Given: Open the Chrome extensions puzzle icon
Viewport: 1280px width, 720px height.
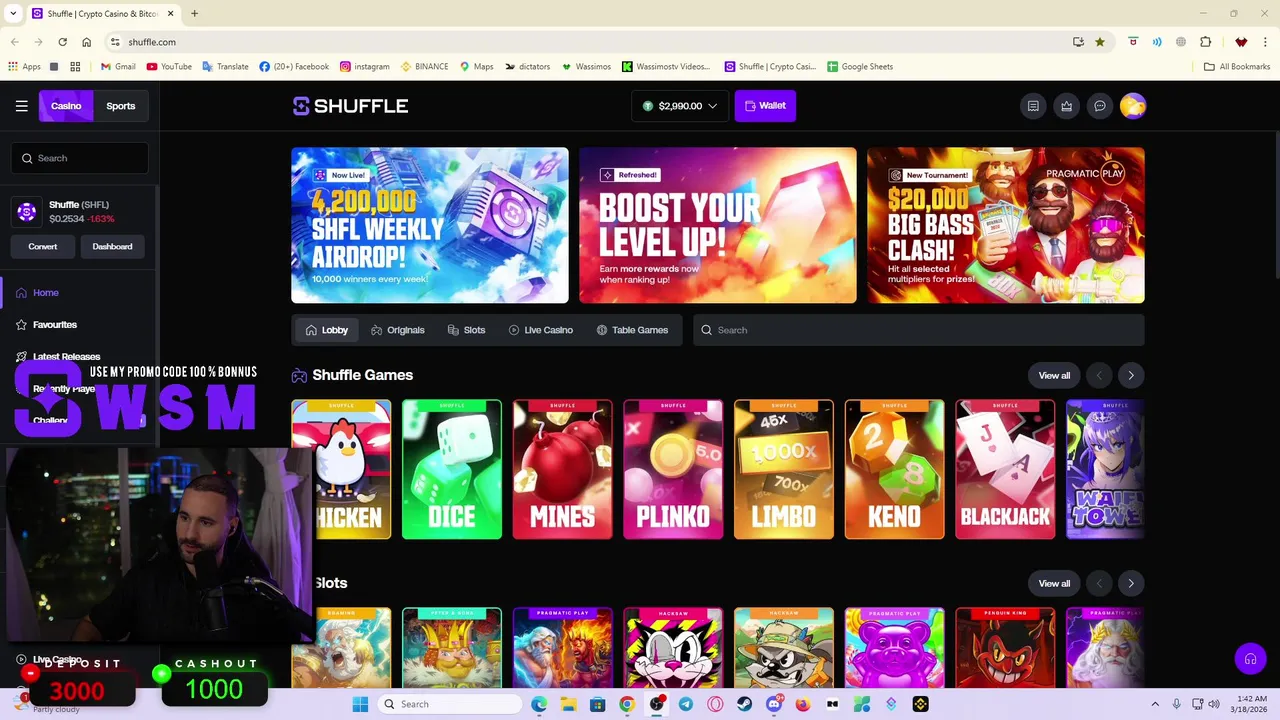Looking at the screenshot, I should point(1205,42).
